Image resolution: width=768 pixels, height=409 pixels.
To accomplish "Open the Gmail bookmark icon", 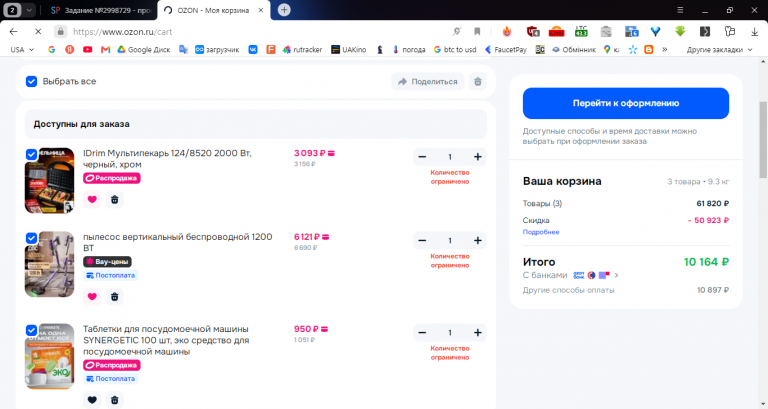I will tap(105, 49).
